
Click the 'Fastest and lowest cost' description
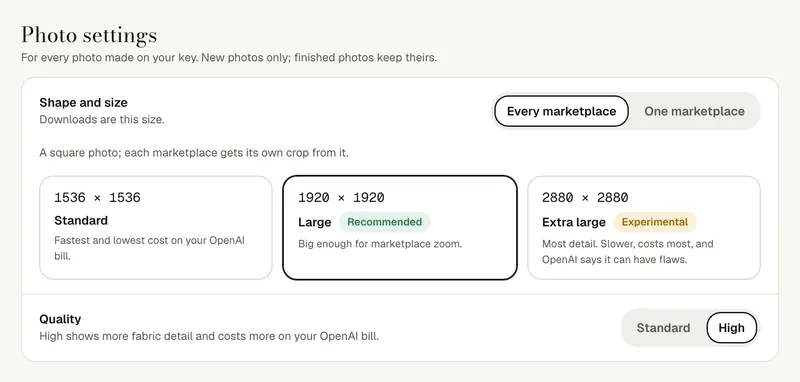point(149,248)
